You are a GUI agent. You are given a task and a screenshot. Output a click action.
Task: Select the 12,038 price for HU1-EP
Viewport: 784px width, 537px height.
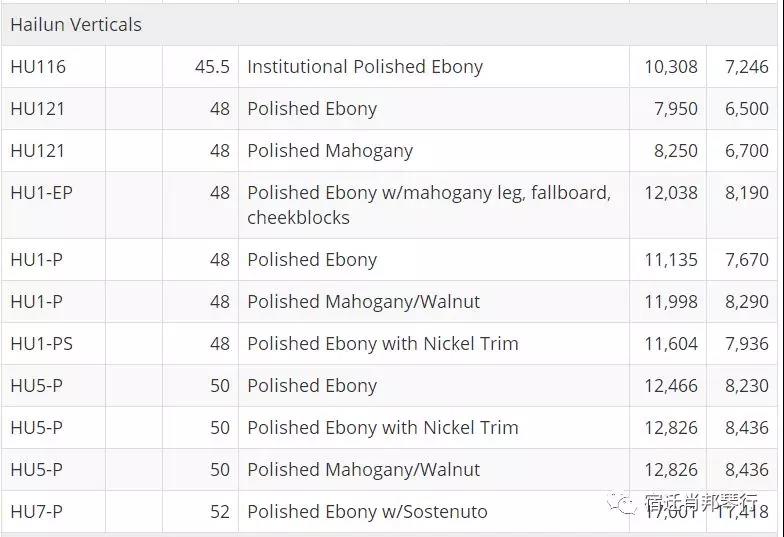coord(670,192)
